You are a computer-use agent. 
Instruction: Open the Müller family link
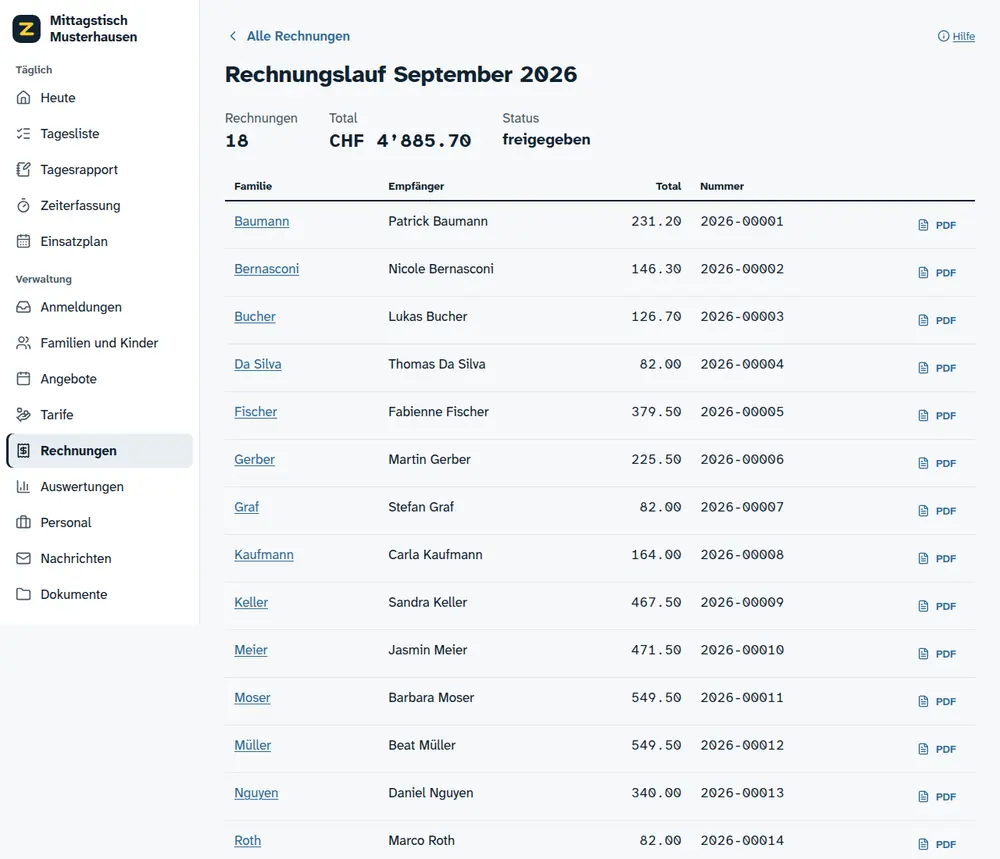tap(253, 745)
